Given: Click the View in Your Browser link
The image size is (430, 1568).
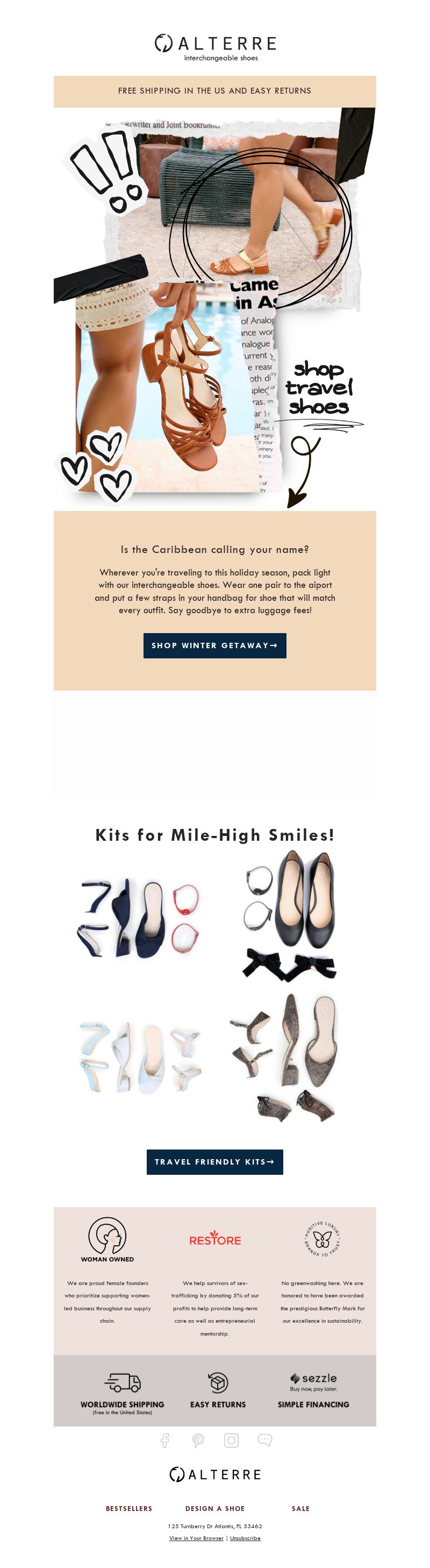Looking at the screenshot, I should click(x=196, y=1538).
